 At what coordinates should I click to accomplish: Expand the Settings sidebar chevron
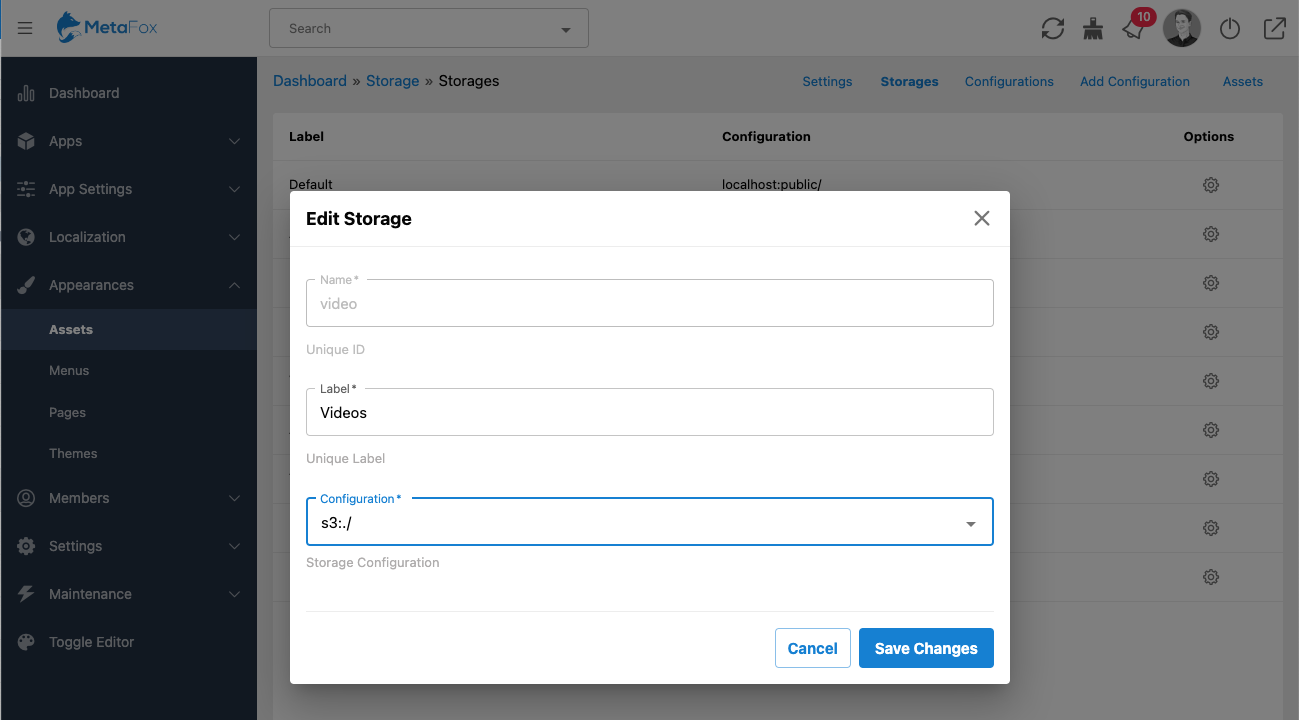(234, 546)
